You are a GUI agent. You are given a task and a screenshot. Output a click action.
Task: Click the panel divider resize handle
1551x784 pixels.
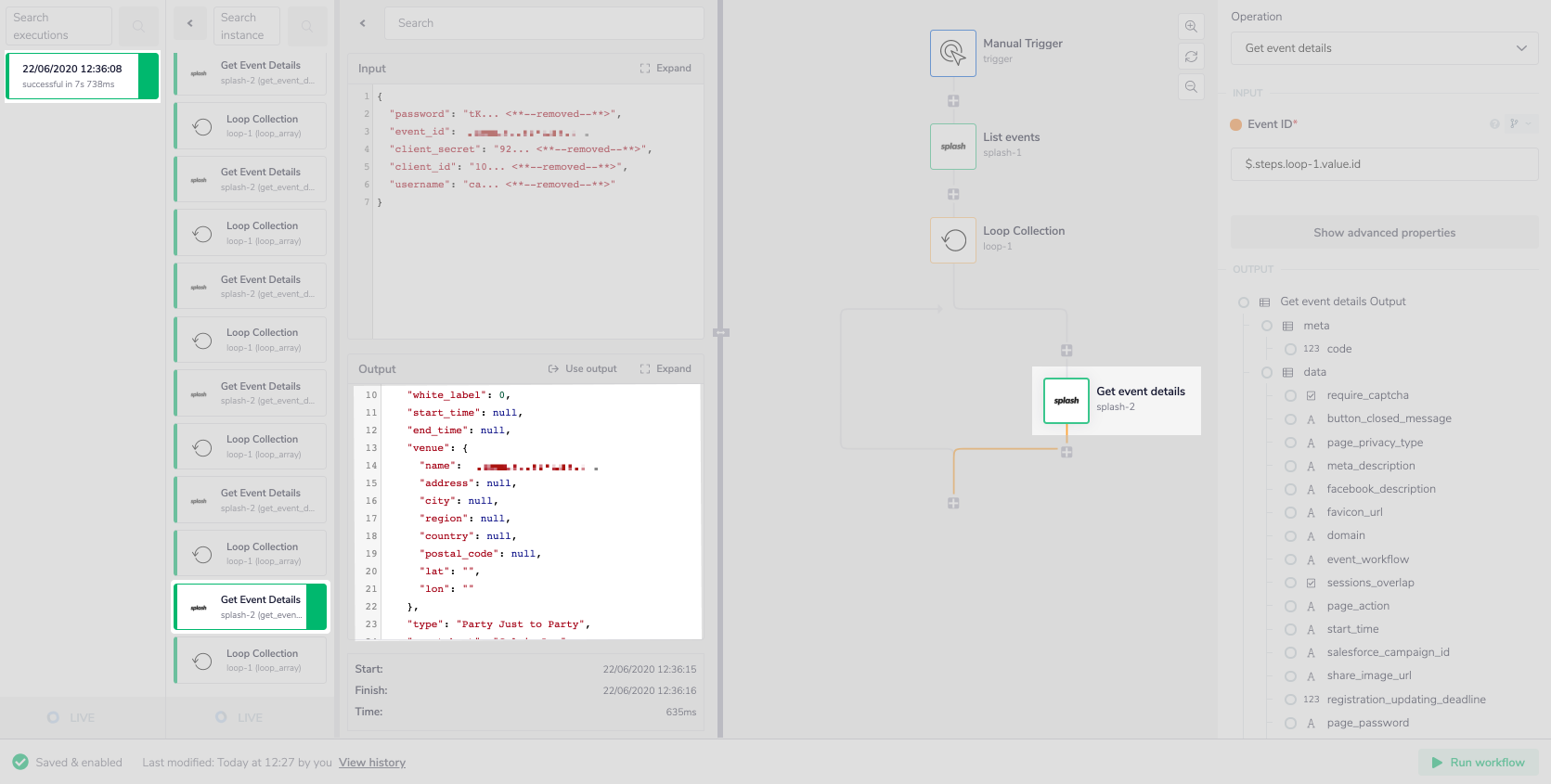point(720,332)
